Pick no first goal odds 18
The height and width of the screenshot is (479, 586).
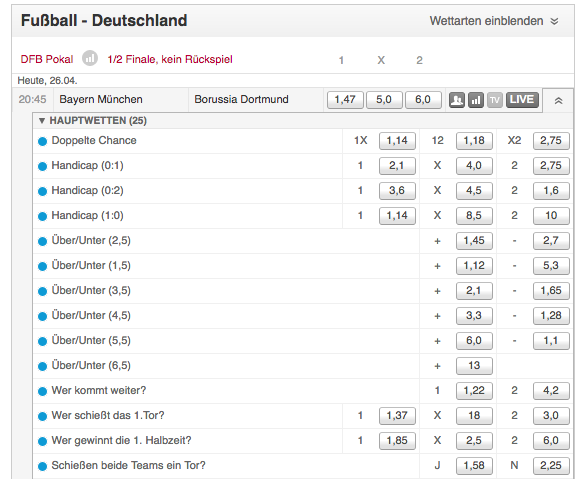(x=474, y=416)
